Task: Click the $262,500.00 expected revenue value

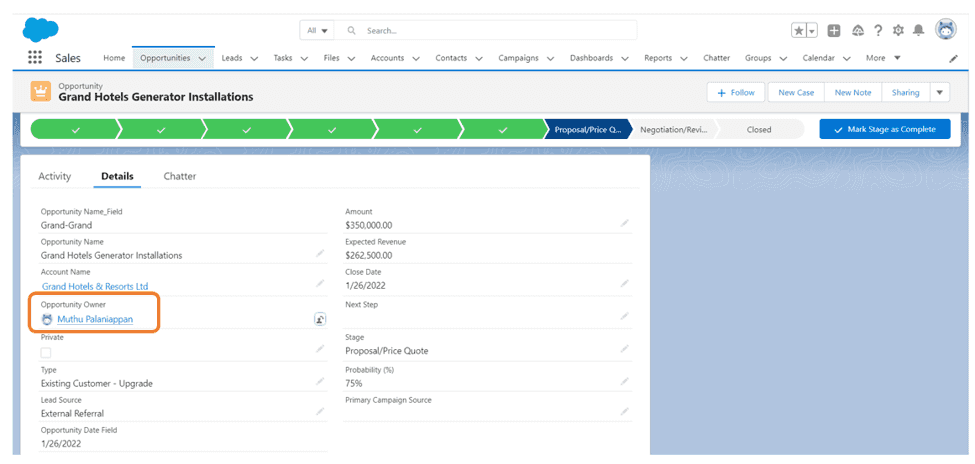Action: pyautogui.click(x=369, y=256)
